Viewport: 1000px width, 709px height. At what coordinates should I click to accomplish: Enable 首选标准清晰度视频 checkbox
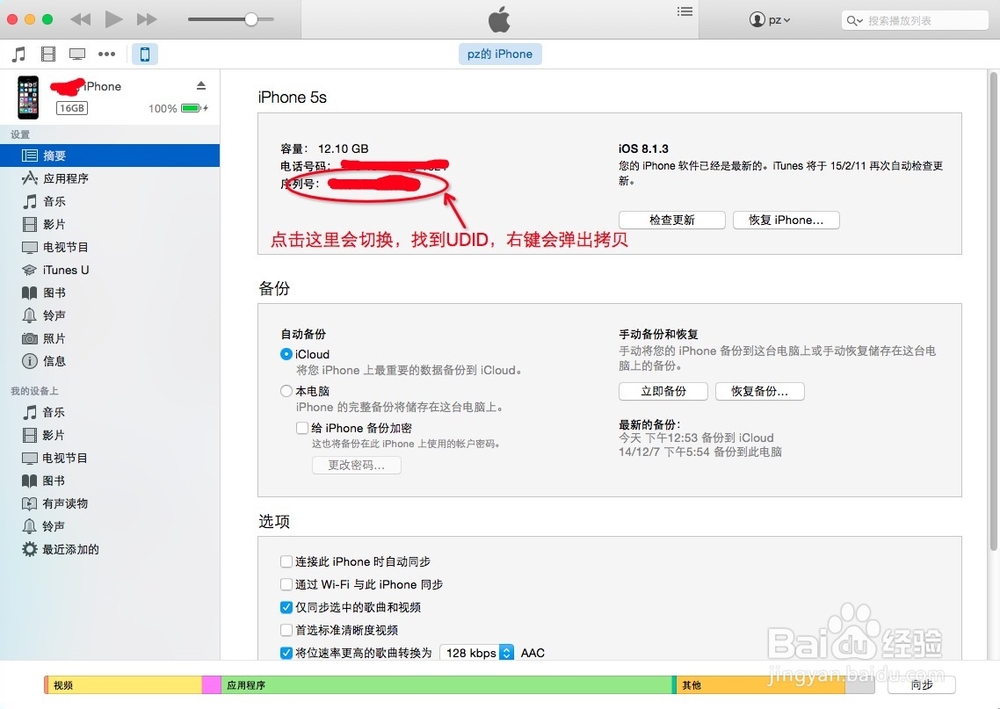[x=286, y=630]
